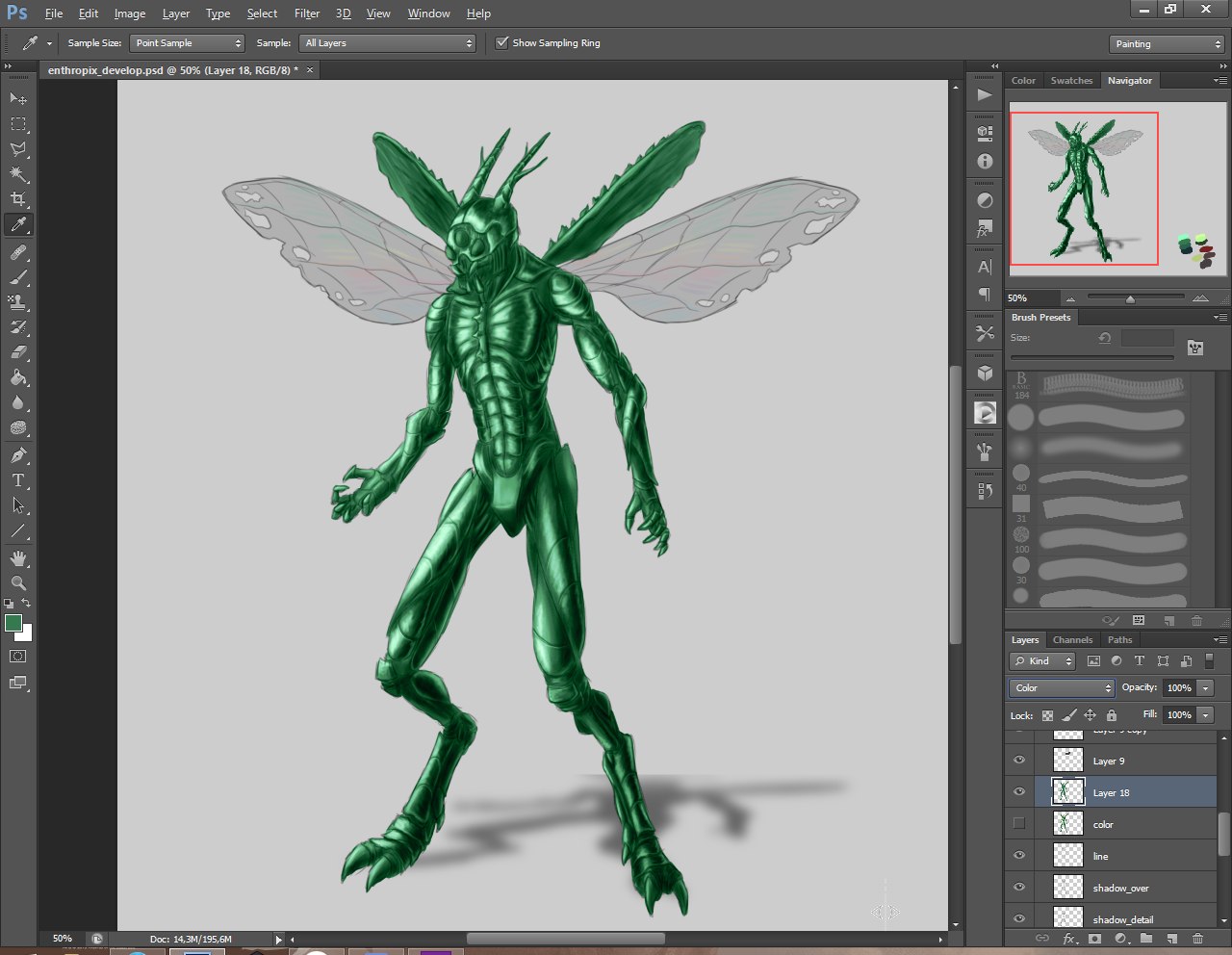Select the Move tool
This screenshot has width=1232, height=955.
18,99
